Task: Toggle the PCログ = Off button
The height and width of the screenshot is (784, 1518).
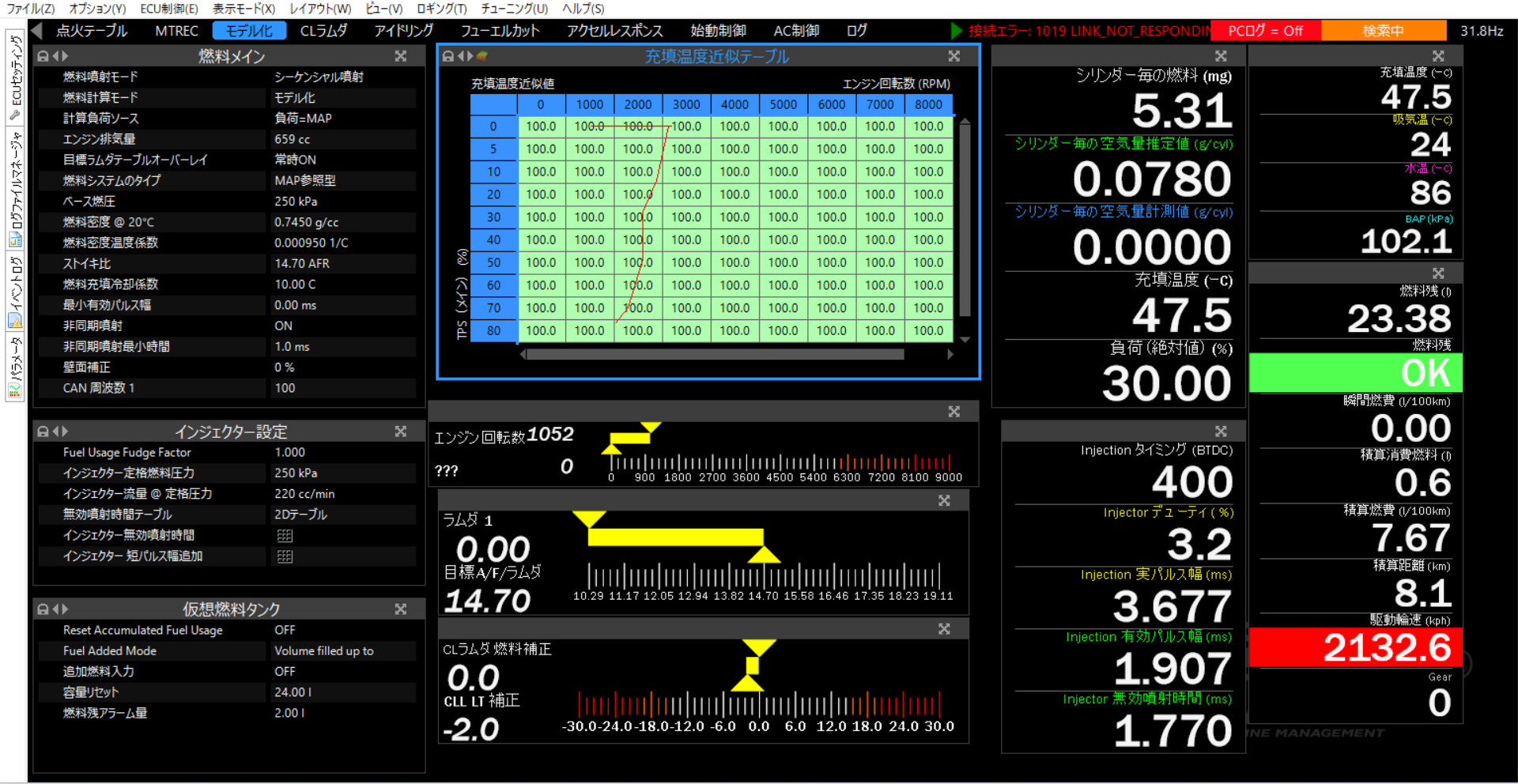Action: [1265, 31]
